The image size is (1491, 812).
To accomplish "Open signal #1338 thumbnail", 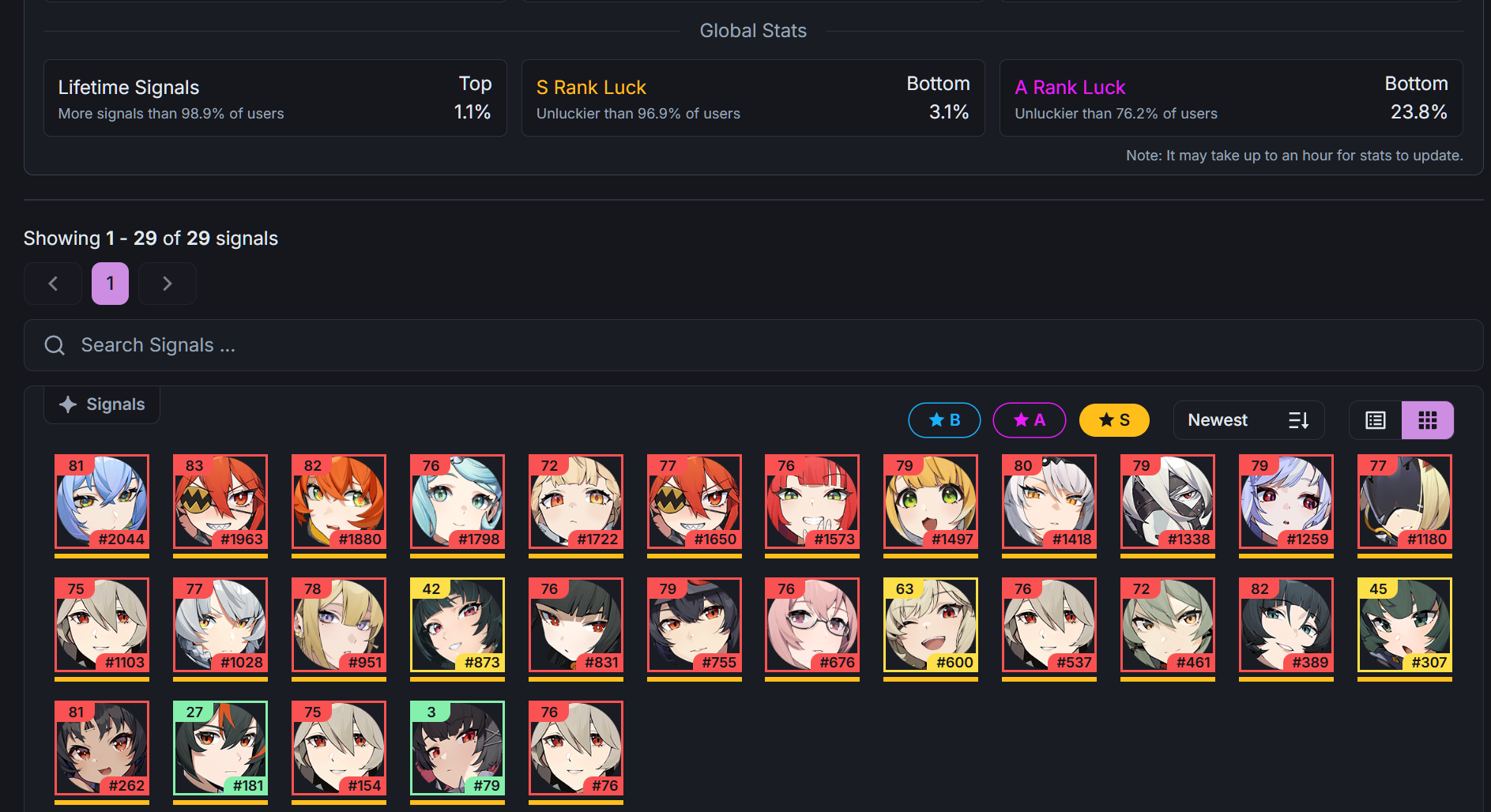I will 1168,502.
